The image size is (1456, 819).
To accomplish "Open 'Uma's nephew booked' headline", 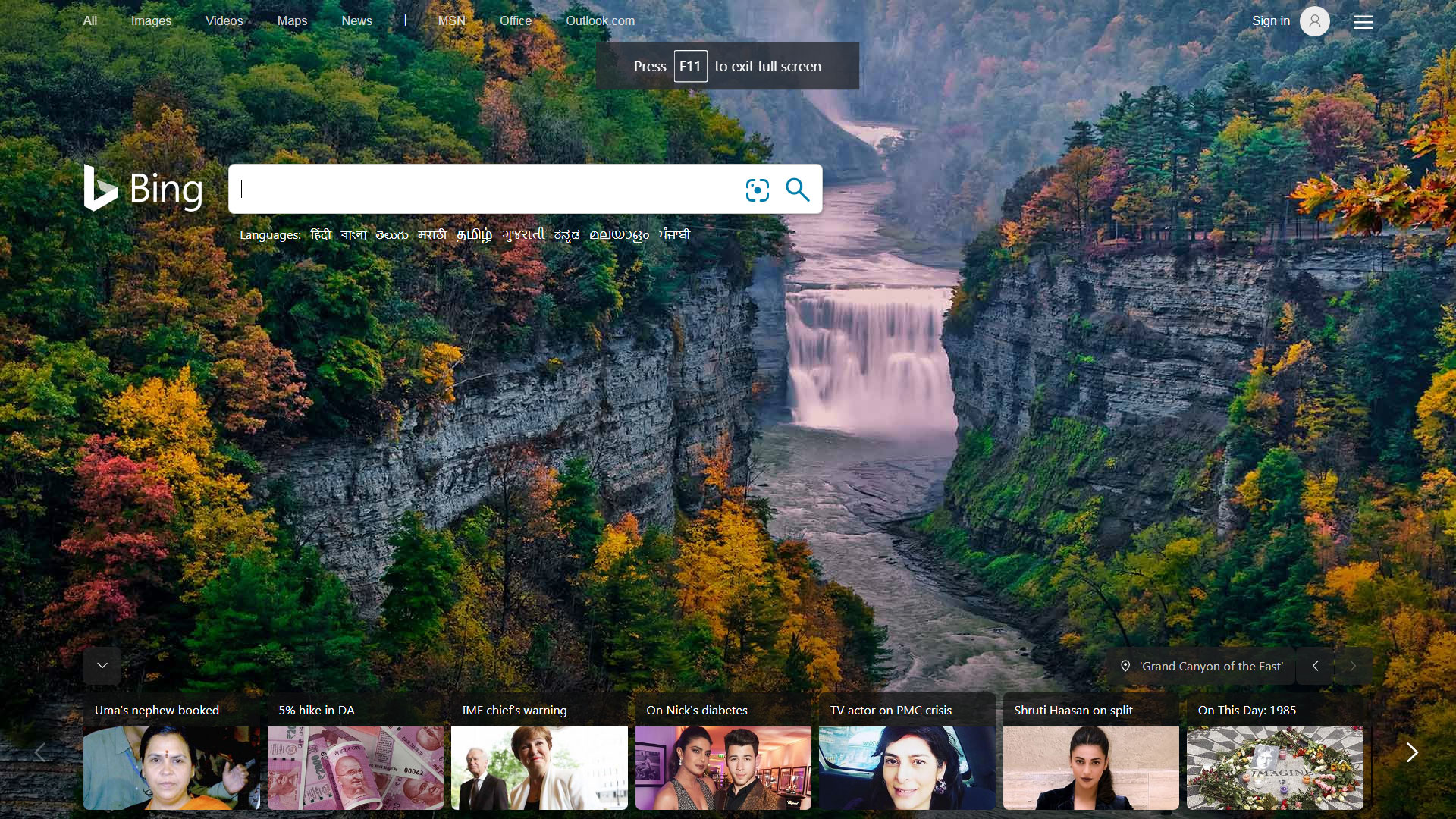I will [x=157, y=711].
